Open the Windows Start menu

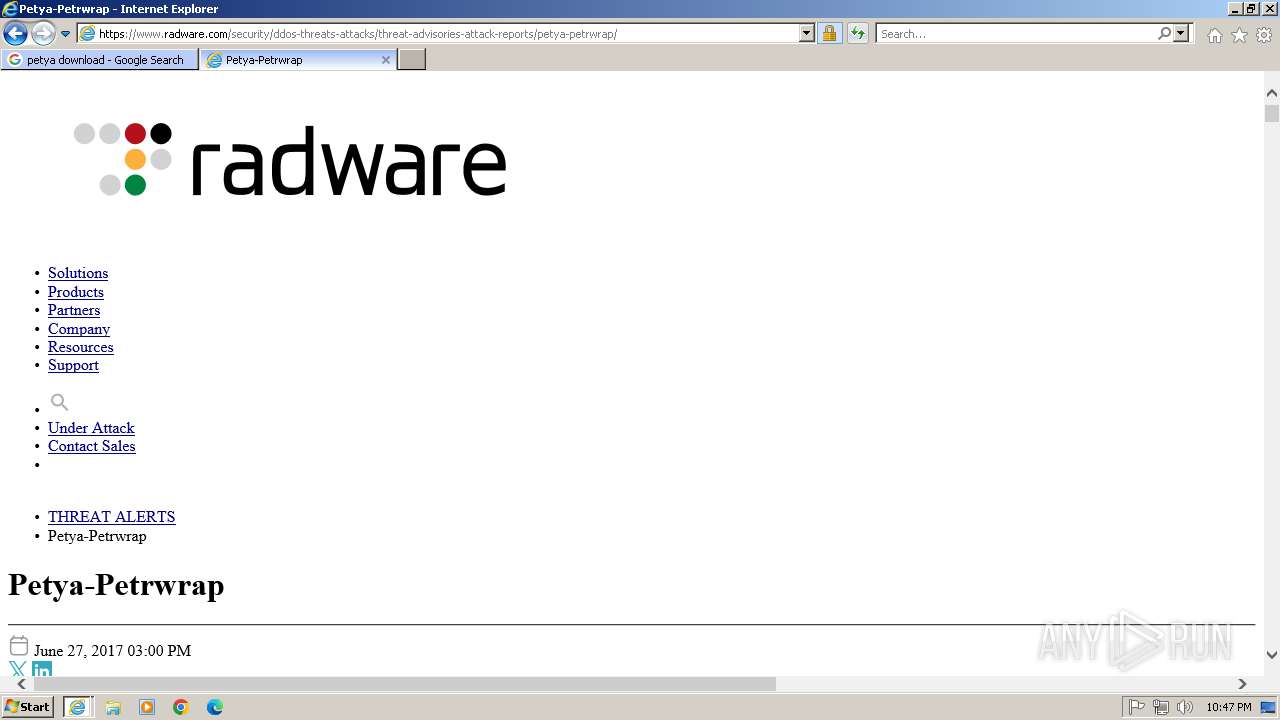[28, 707]
